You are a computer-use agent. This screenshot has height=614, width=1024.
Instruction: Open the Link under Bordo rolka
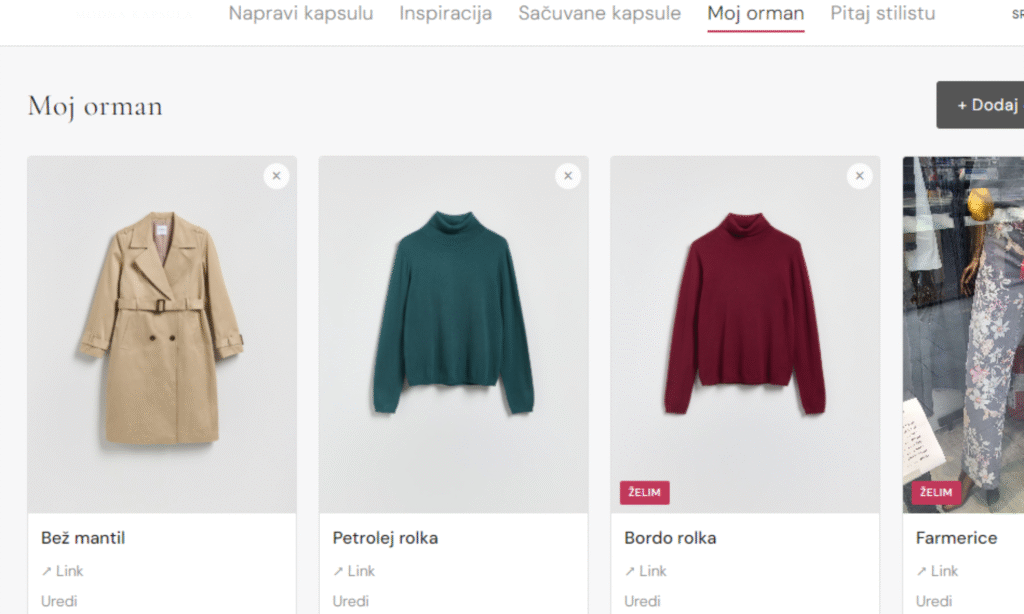pos(646,571)
